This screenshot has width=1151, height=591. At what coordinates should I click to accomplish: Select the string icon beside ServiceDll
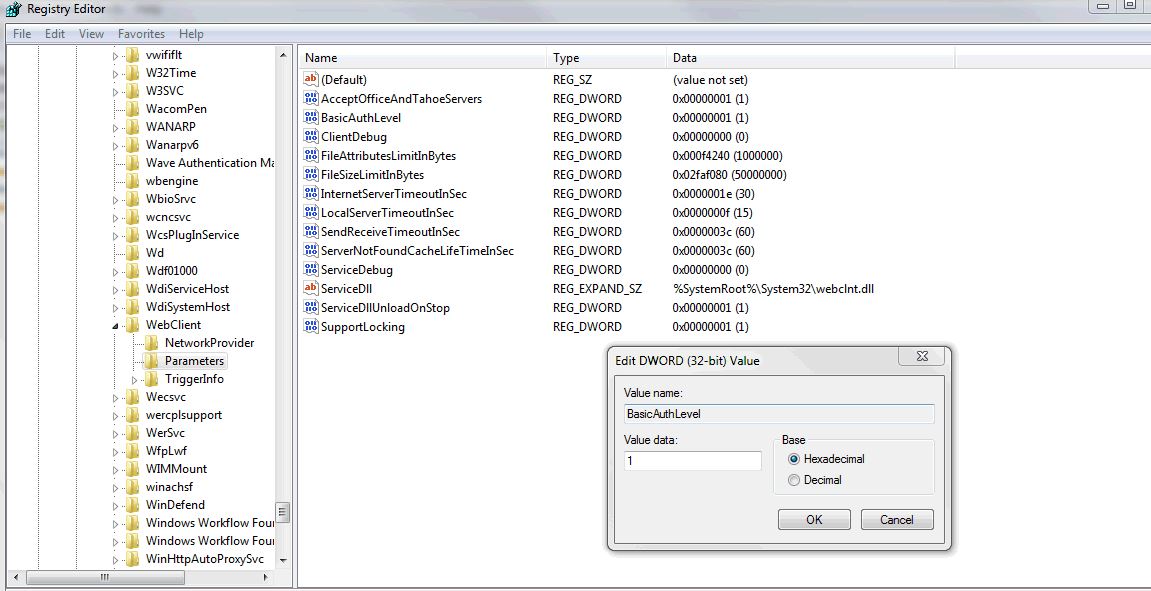coord(311,289)
